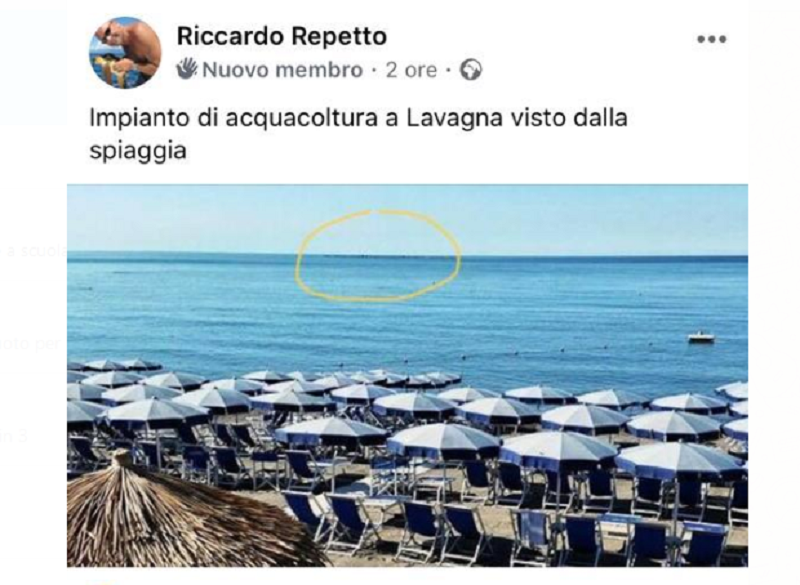Open the Riccardo Repetto name link
Screen dimensions: 800x585
coord(282,36)
